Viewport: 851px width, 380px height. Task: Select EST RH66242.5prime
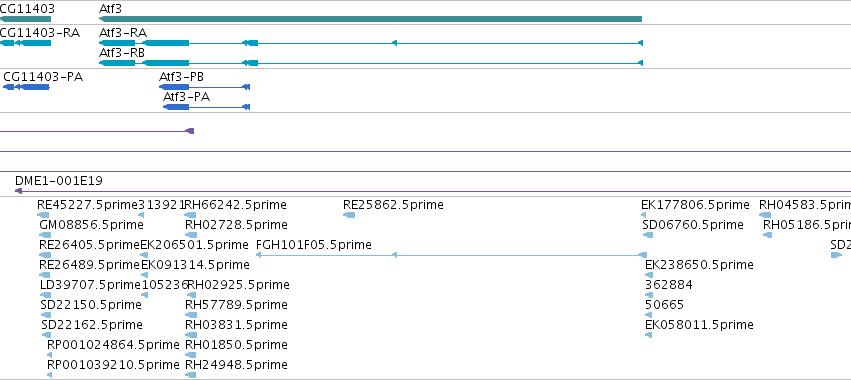pyautogui.click(x=236, y=205)
